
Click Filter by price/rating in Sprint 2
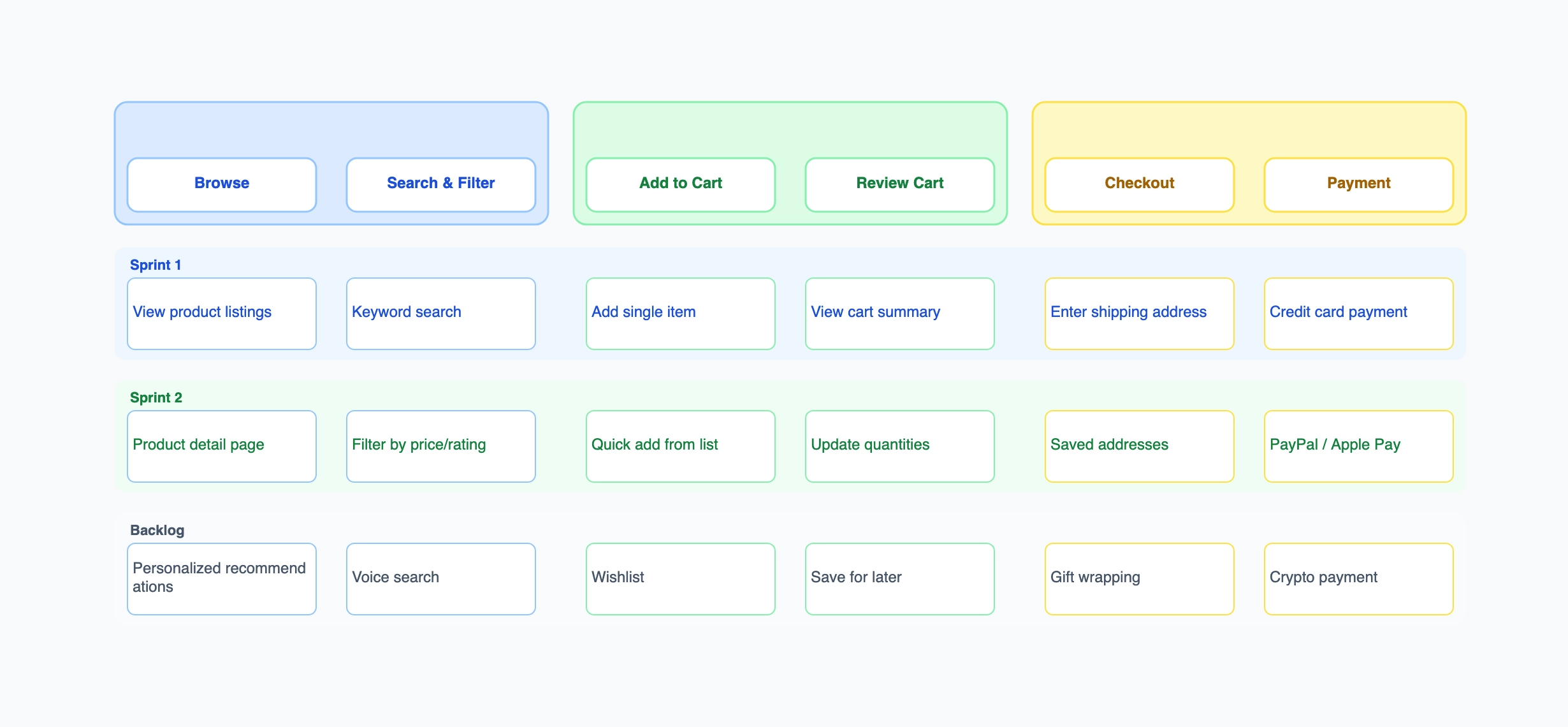440,445
